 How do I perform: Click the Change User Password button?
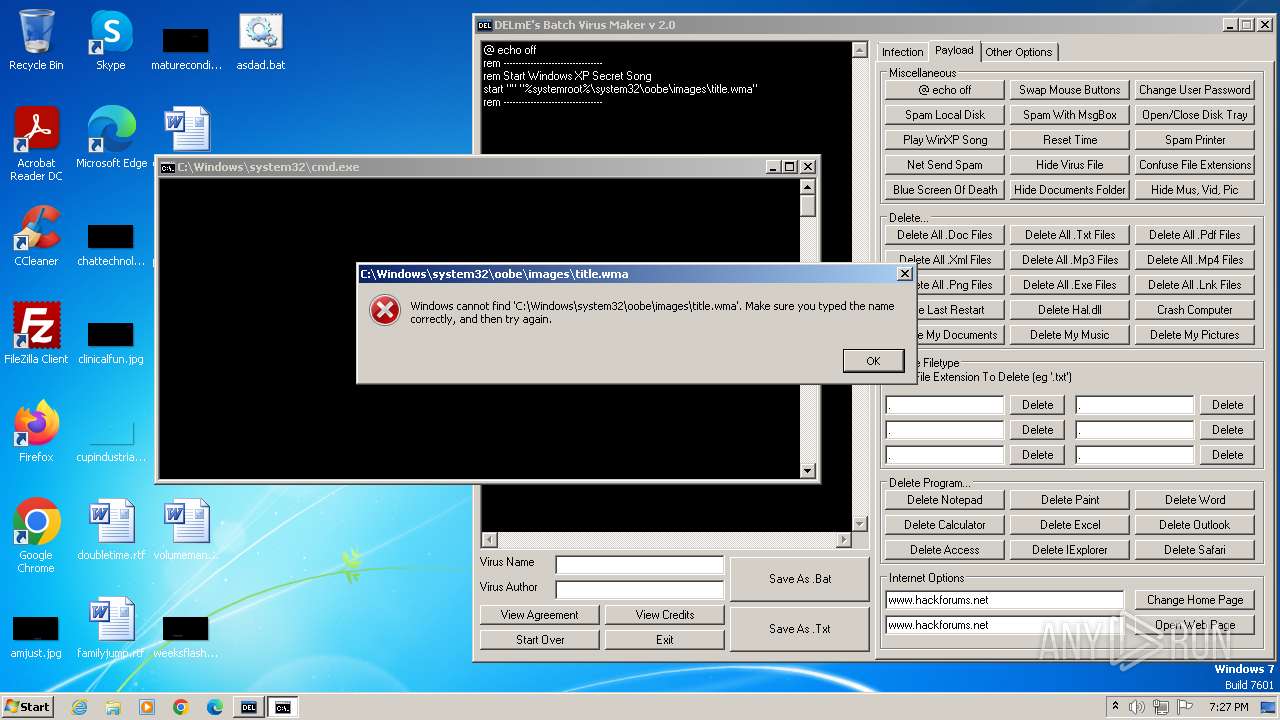(1195, 90)
